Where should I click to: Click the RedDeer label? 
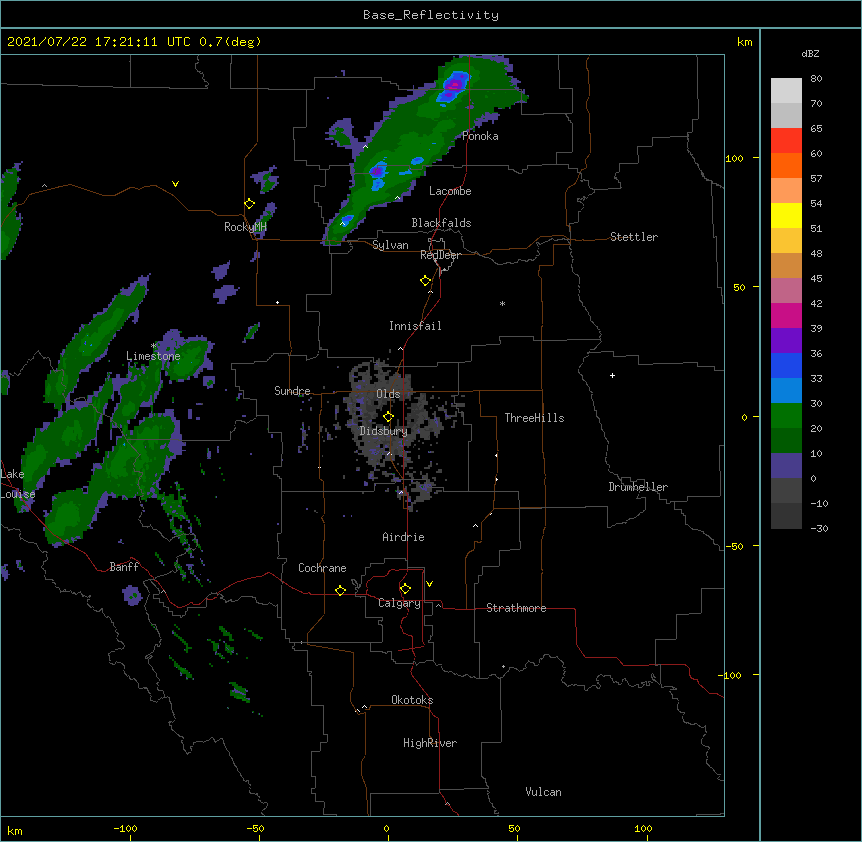pos(440,255)
